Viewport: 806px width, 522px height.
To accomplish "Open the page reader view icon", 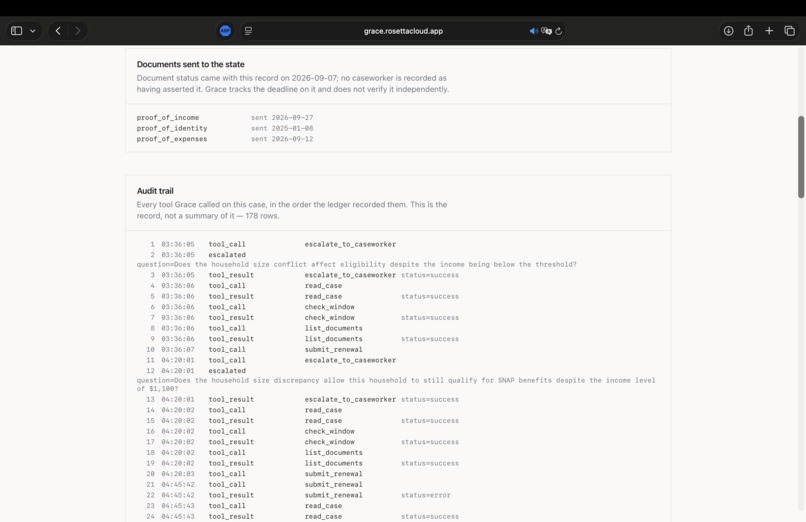I will click(248, 31).
